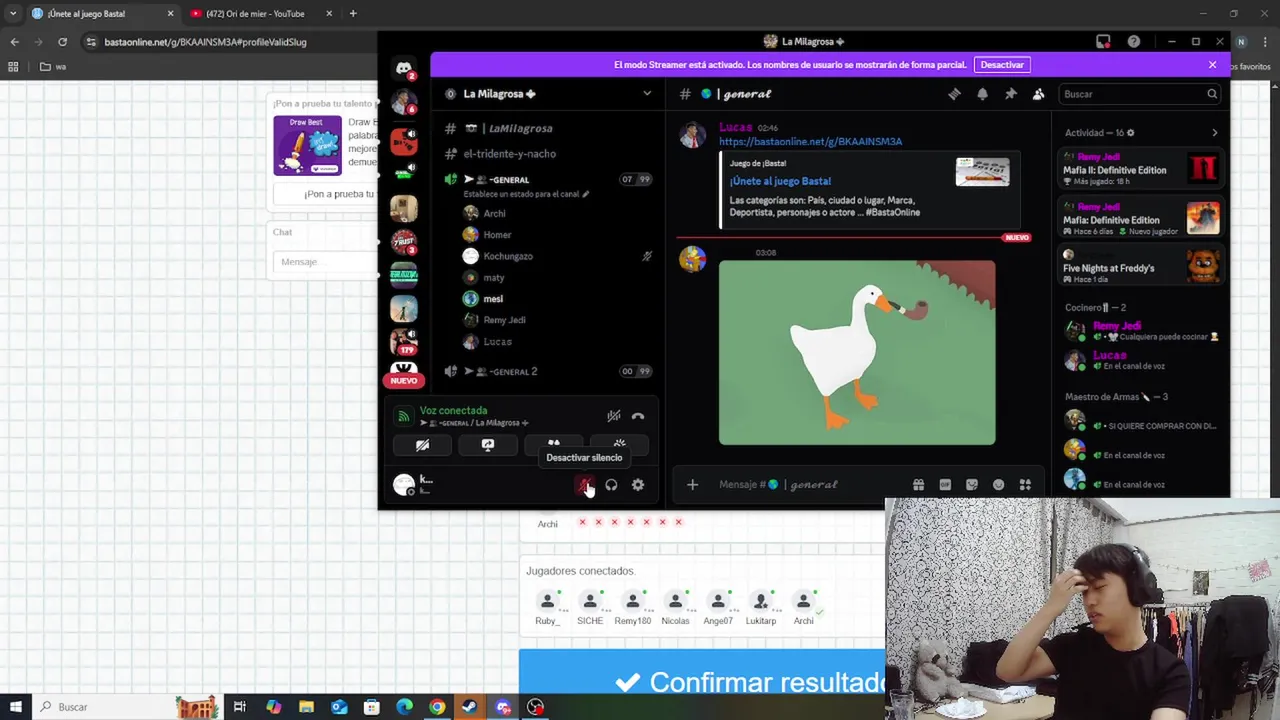This screenshot has height=720, width=1280.
Task: Switch to Únete al juego Basta browser tab
Action: pos(100,14)
